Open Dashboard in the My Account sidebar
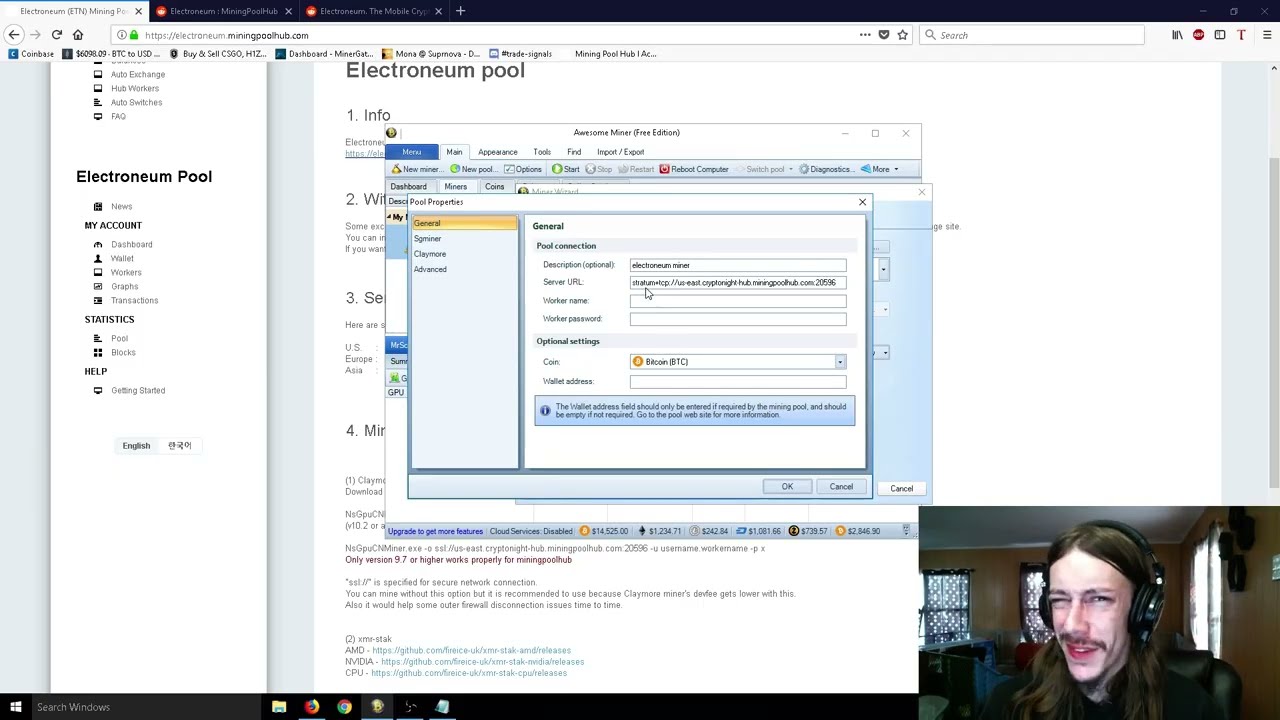Viewport: 1280px width, 720px height. point(132,244)
